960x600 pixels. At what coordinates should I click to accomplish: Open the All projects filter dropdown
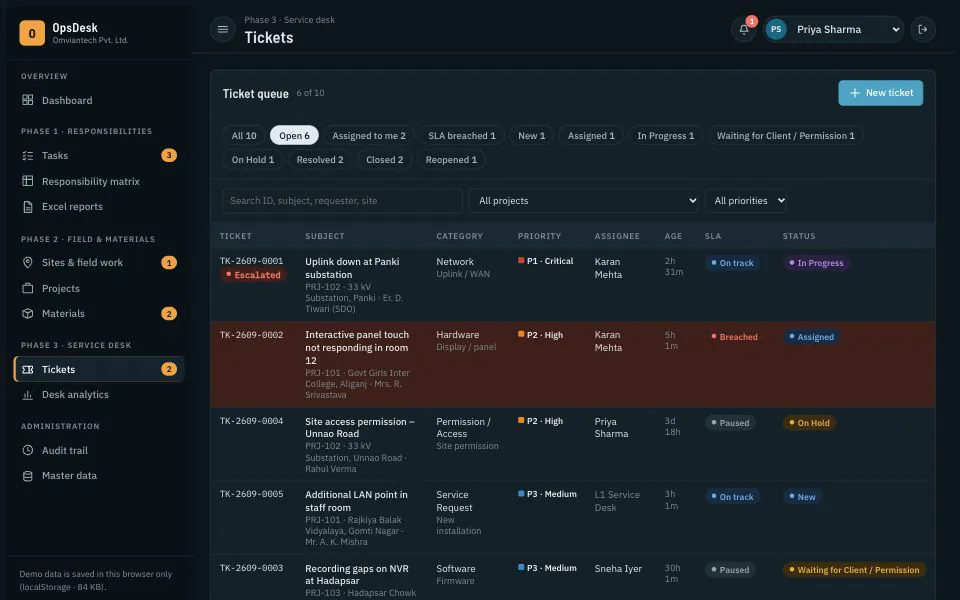pos(583,201)
